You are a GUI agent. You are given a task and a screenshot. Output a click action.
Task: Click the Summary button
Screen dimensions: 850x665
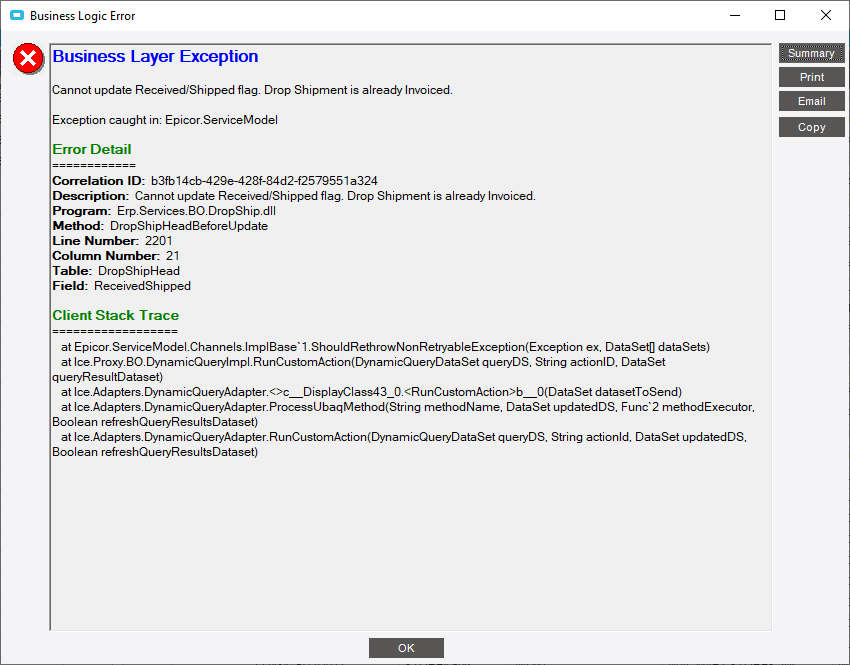click(x=812, y=53)
